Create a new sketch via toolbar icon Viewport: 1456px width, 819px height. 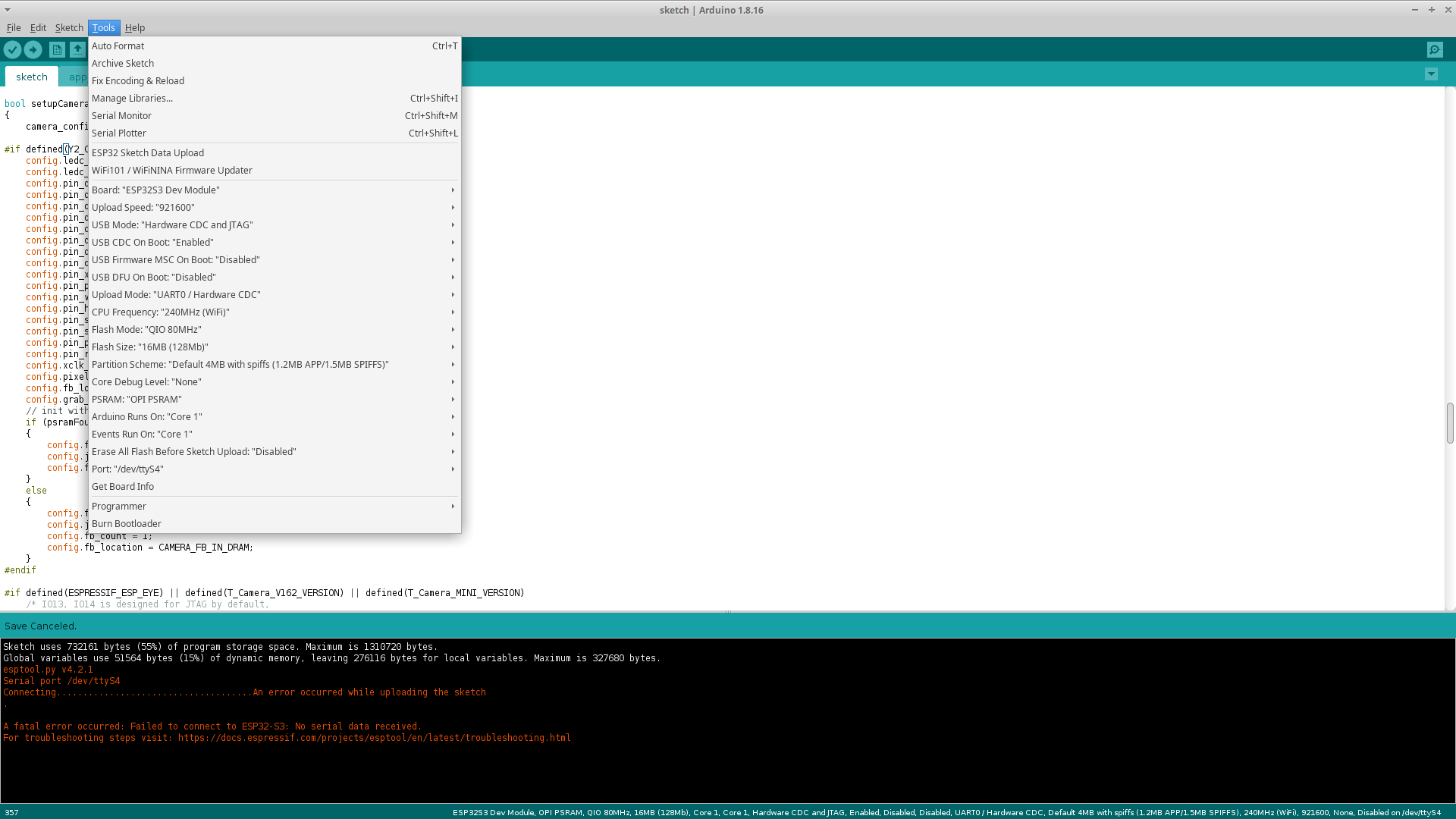57,49
